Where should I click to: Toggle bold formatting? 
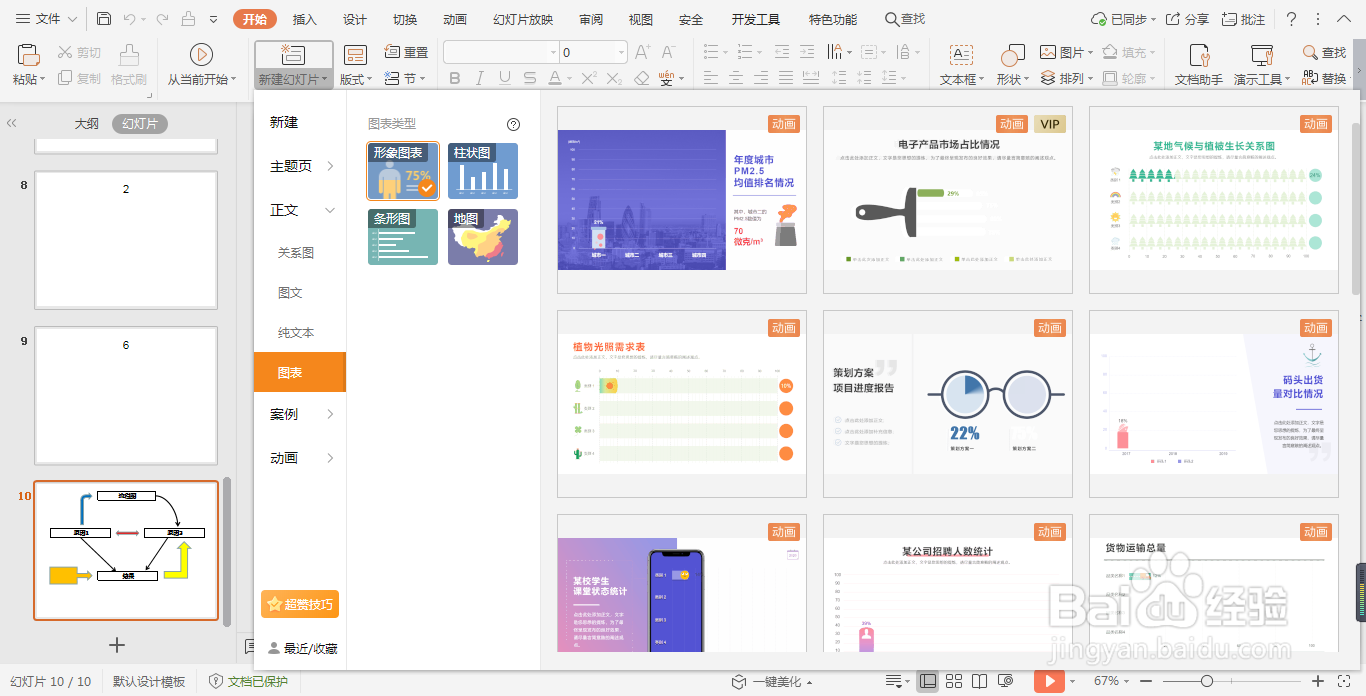click(455, 76)
